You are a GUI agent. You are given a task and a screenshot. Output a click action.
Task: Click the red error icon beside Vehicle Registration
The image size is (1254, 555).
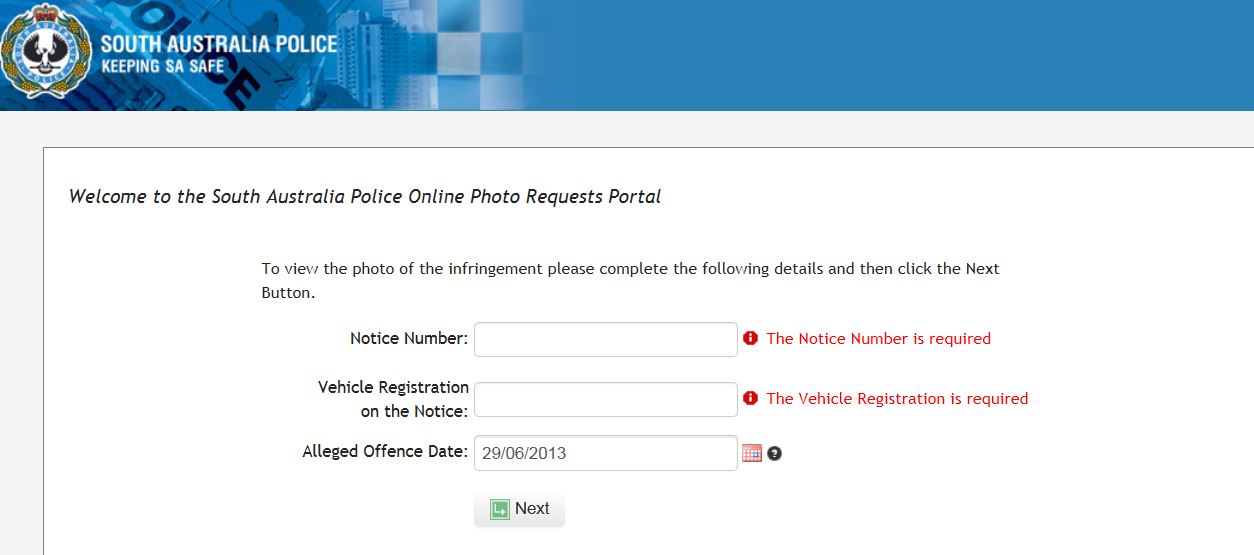click(x=751, y=398)
